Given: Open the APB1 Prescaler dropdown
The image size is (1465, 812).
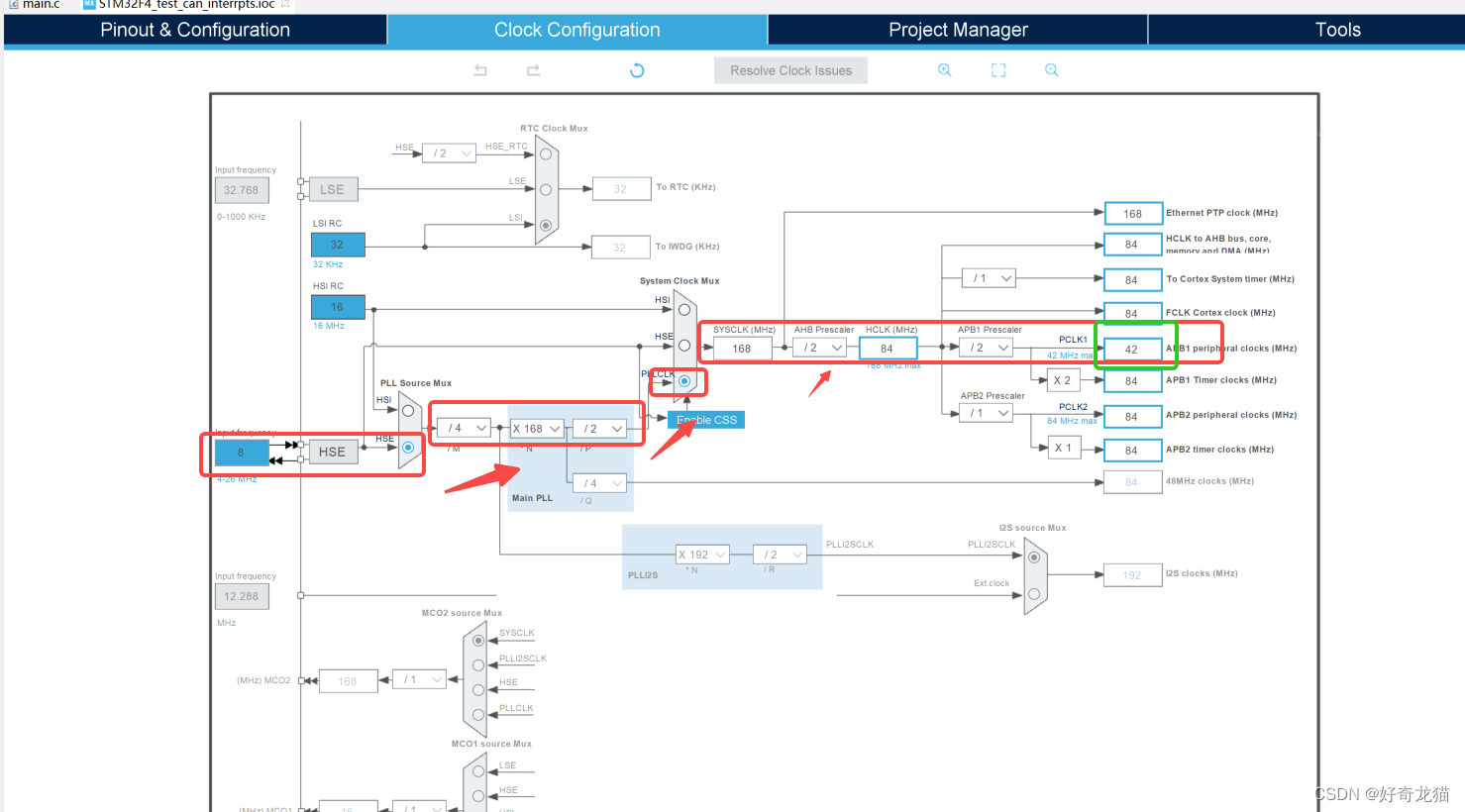Looking at the screenshot, I should tap(987, 348).
